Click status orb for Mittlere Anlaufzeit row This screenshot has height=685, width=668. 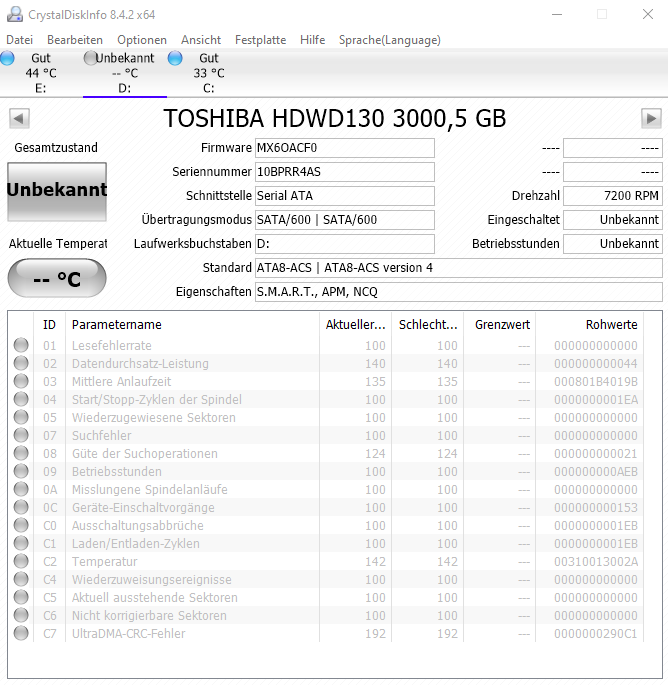[21, 381]
